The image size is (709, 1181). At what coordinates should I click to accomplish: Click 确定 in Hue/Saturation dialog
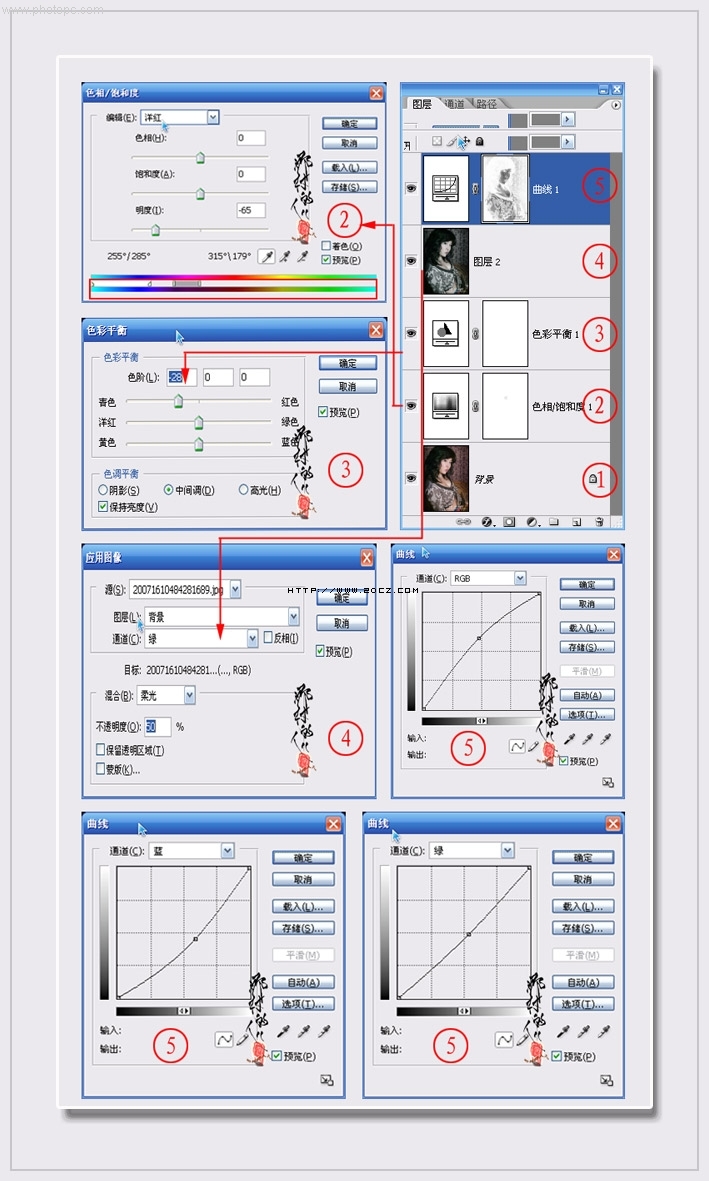[x=350, y=124]
